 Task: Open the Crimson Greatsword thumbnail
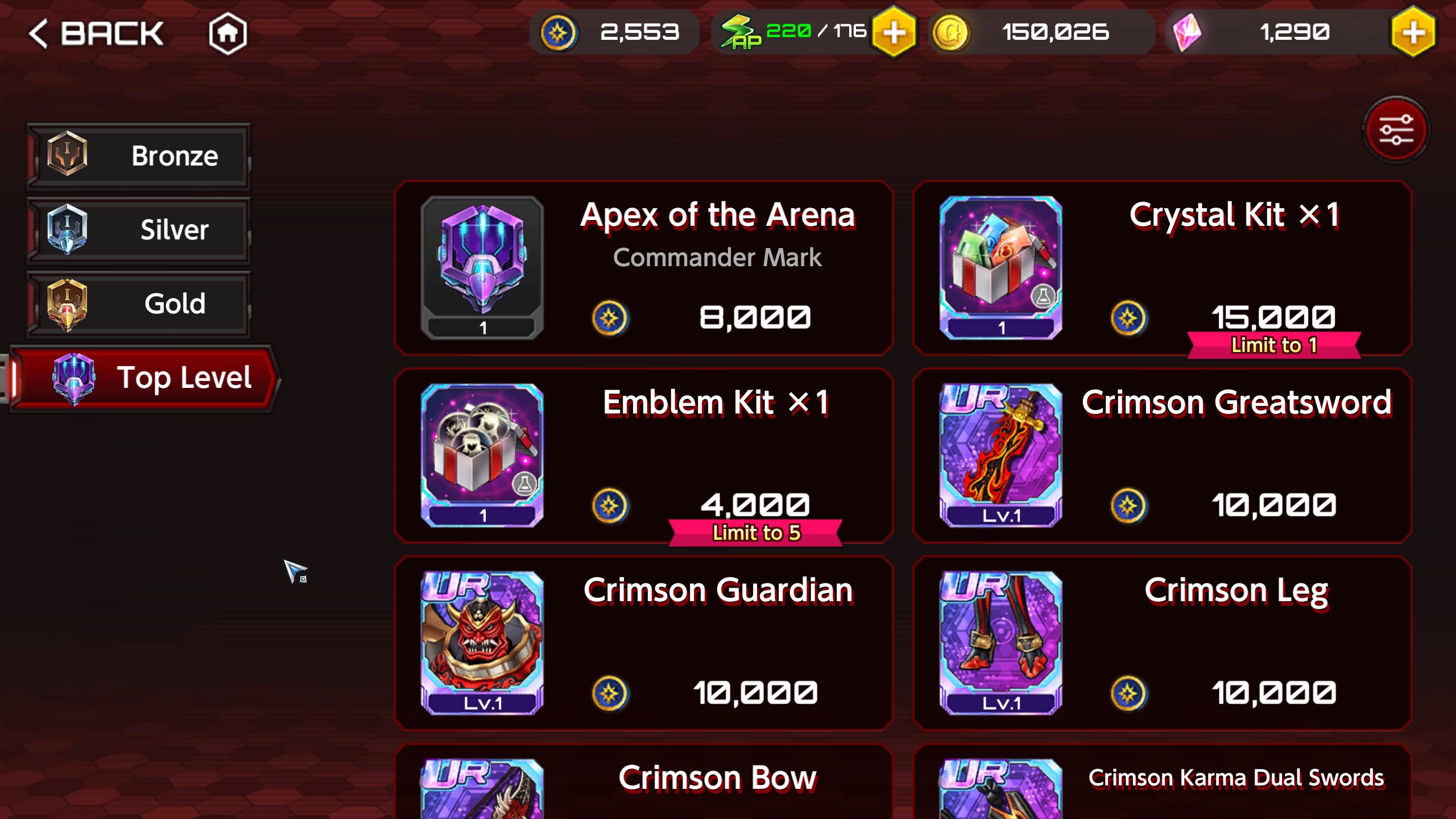coord(1001,455)
